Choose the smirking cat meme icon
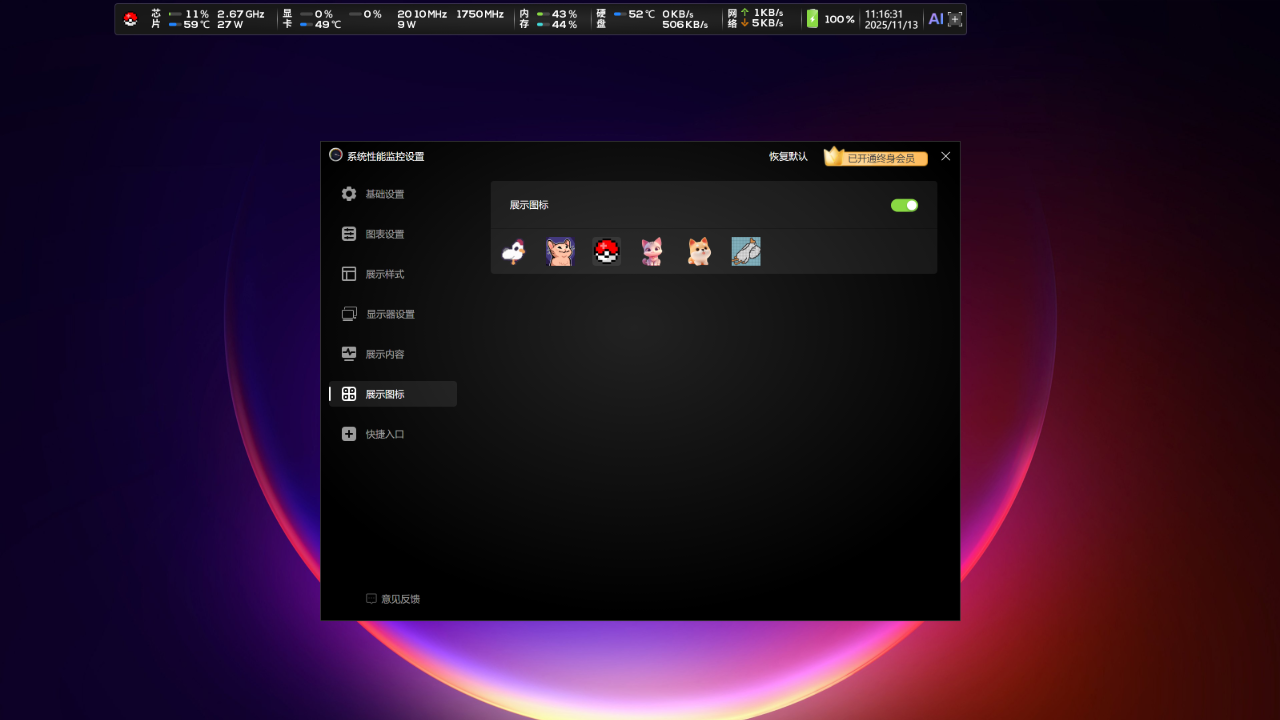This screenshot has height=720, width=1280. (x=560, y=252)
